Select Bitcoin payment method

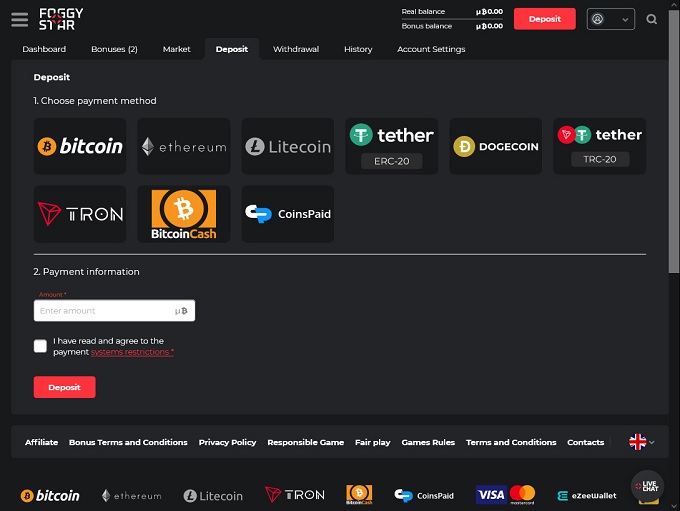80,146
